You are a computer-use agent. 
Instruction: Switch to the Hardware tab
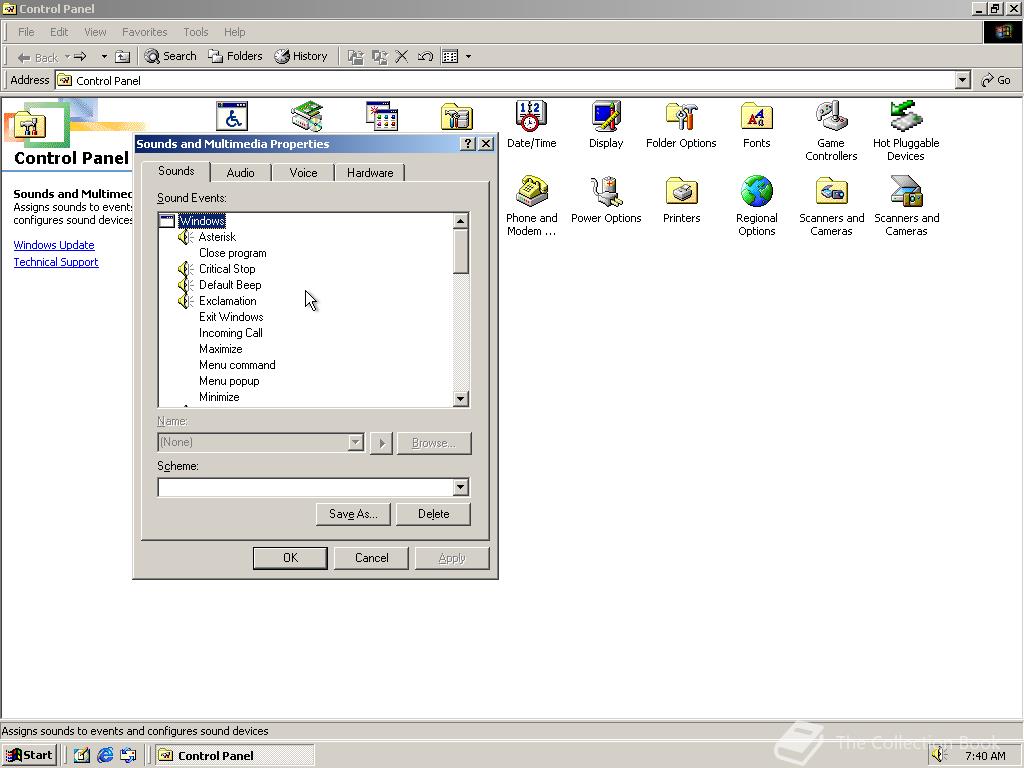(370, 172)
